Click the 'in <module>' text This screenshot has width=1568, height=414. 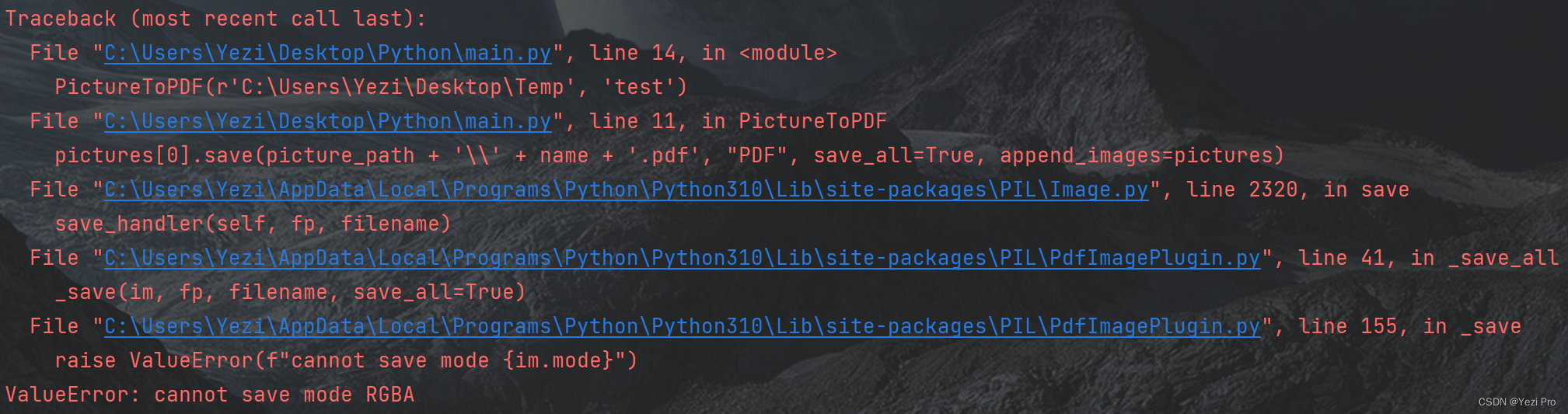coord(769,53)
